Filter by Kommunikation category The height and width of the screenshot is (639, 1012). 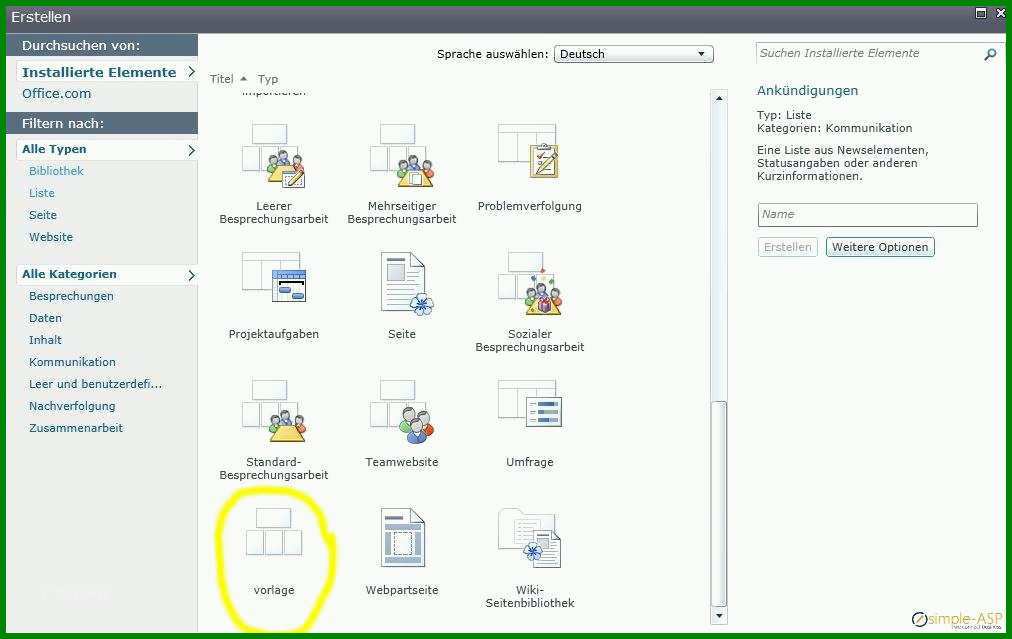pyautogui.click(x=72, y=362)
